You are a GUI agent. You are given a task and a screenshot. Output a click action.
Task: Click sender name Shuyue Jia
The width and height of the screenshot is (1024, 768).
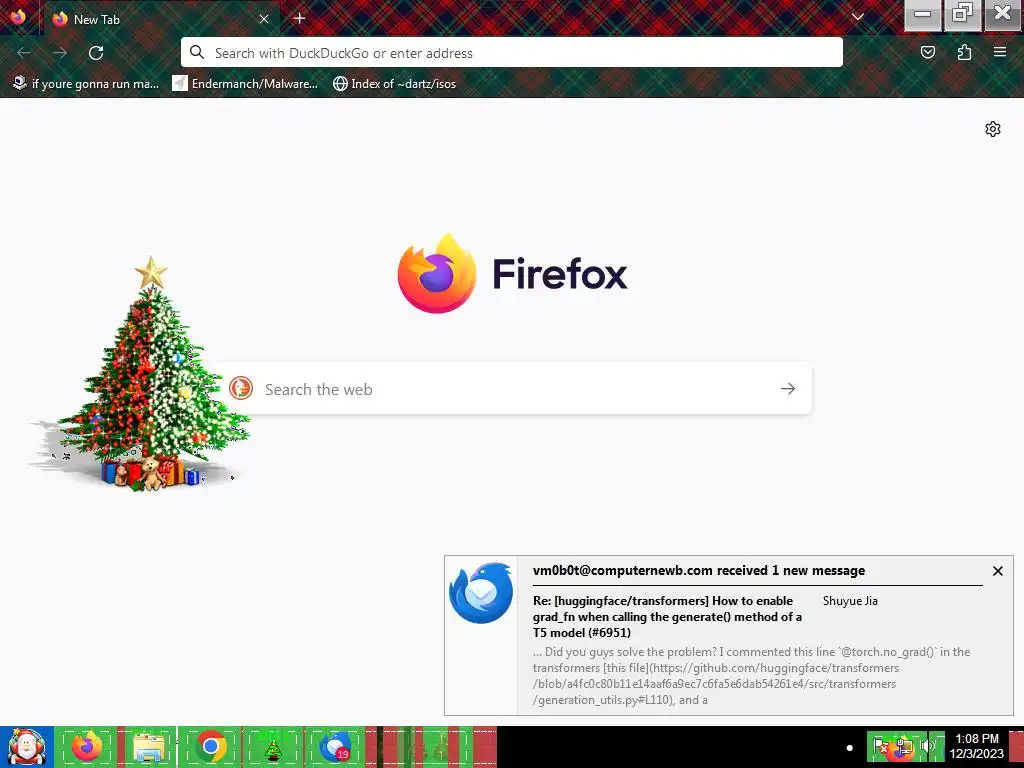tap(850, 601)
